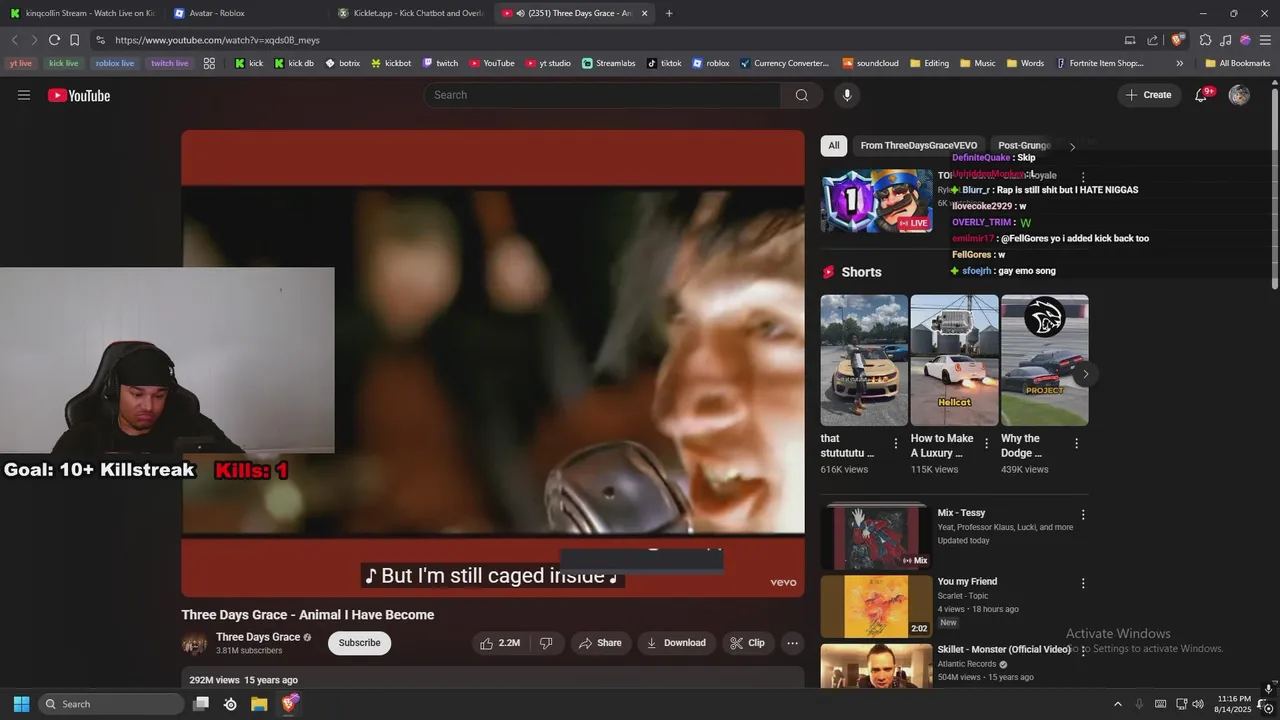Open more options for You my Friend
Image resolution: width=1280 pixels, height=720 pixels.
coord(1082,583)
